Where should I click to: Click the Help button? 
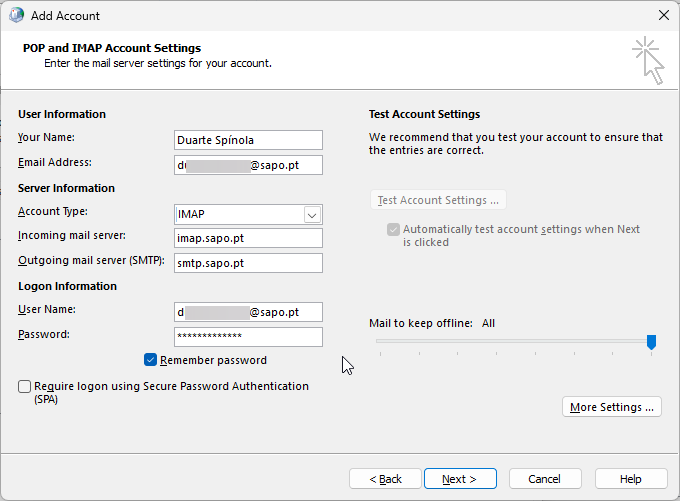point(630,479)
